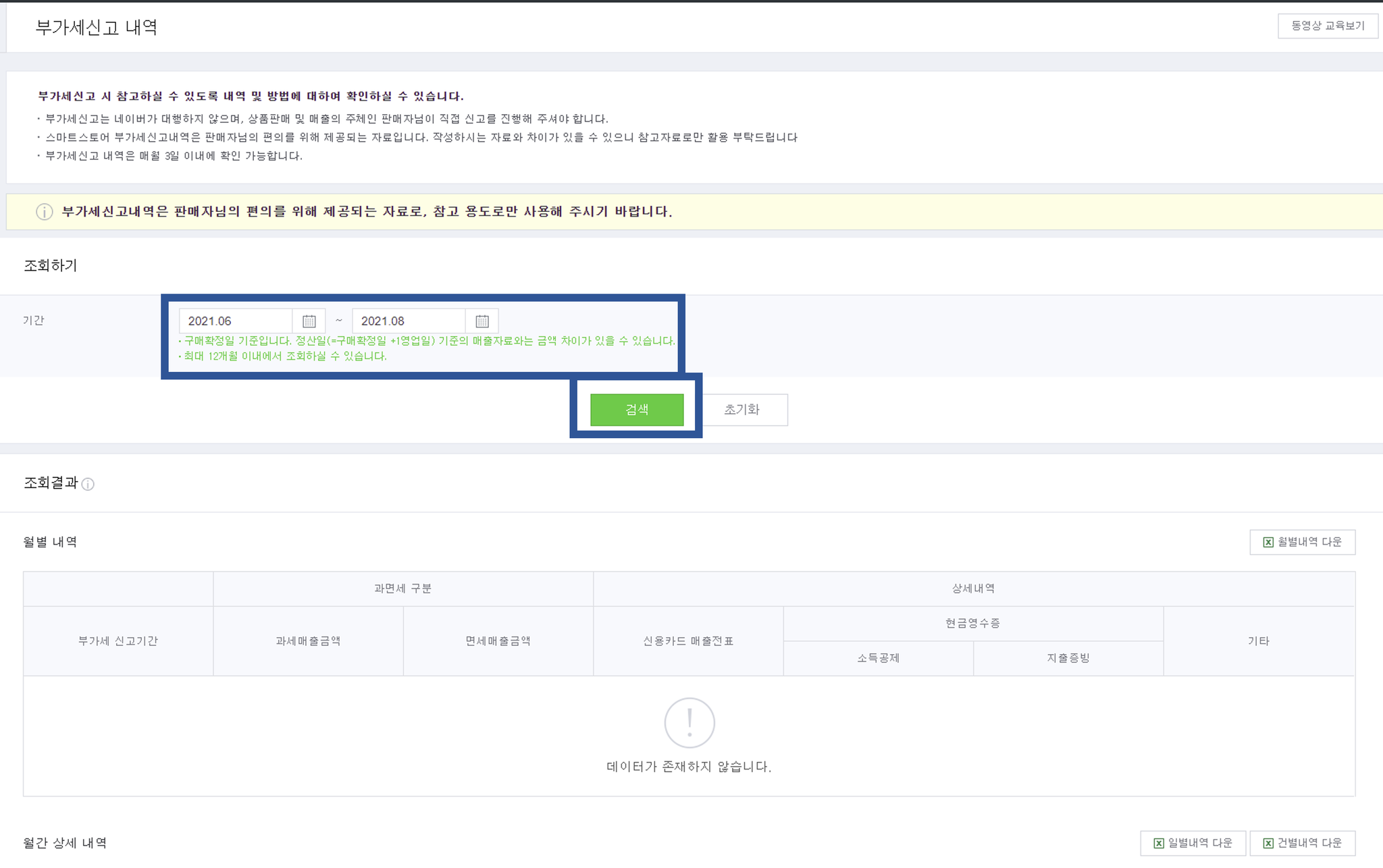Click the 월별 내역 section title
Screen dimensions: 1383x868
pyautogui.click(x=50, y=542)
